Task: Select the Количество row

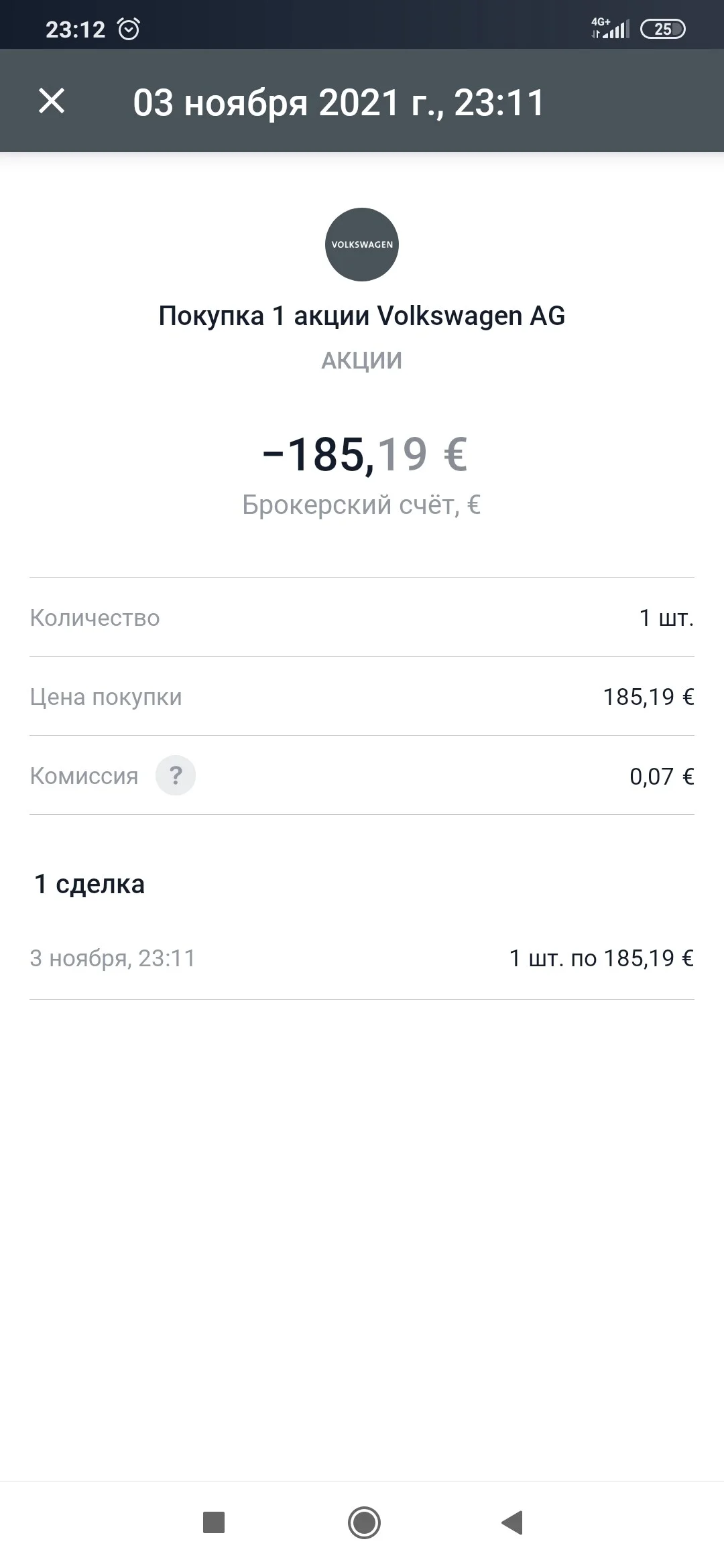Action: point(362,617)
